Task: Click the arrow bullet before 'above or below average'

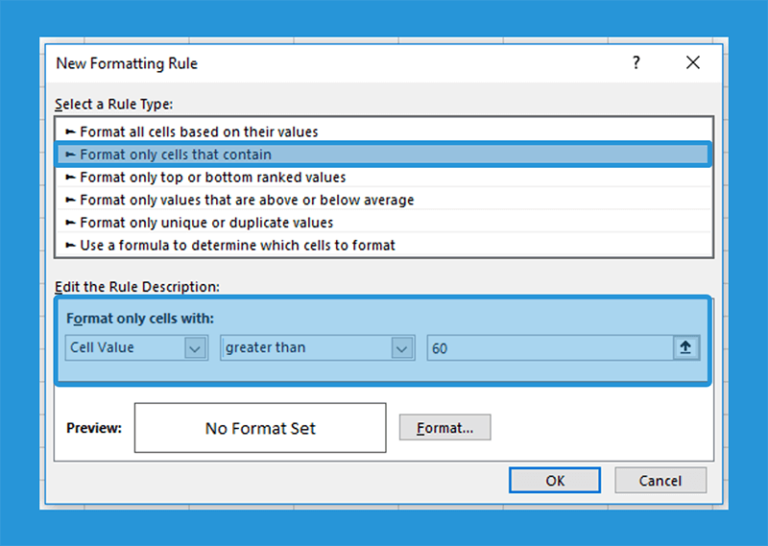Action: [x=70, y=199]
